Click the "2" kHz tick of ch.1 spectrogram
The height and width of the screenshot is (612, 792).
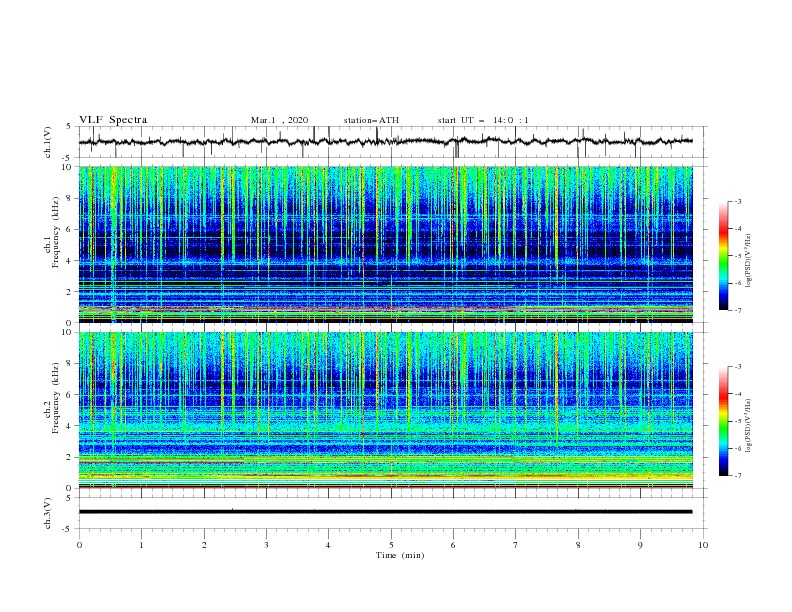coord(70,291)
